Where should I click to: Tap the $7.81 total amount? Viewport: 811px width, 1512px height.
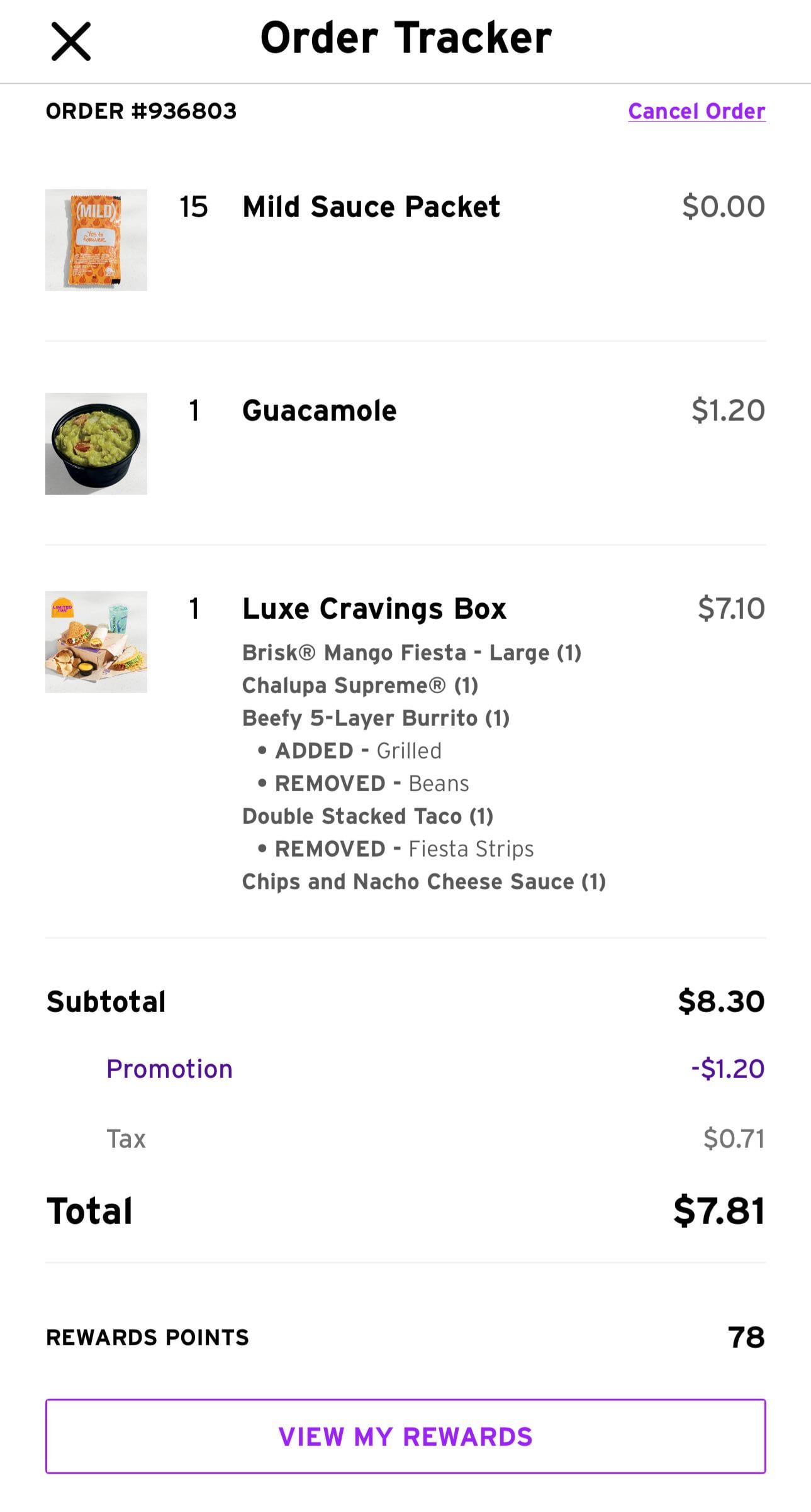tap(719, 1211)
